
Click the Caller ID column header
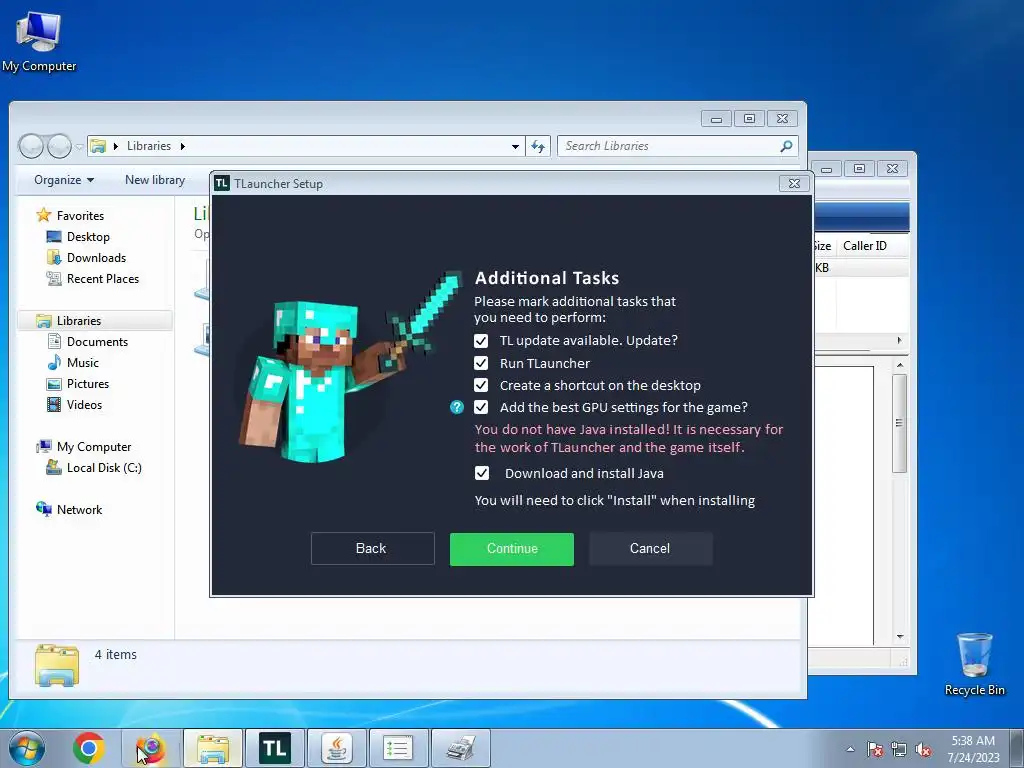tap(865, 246)
